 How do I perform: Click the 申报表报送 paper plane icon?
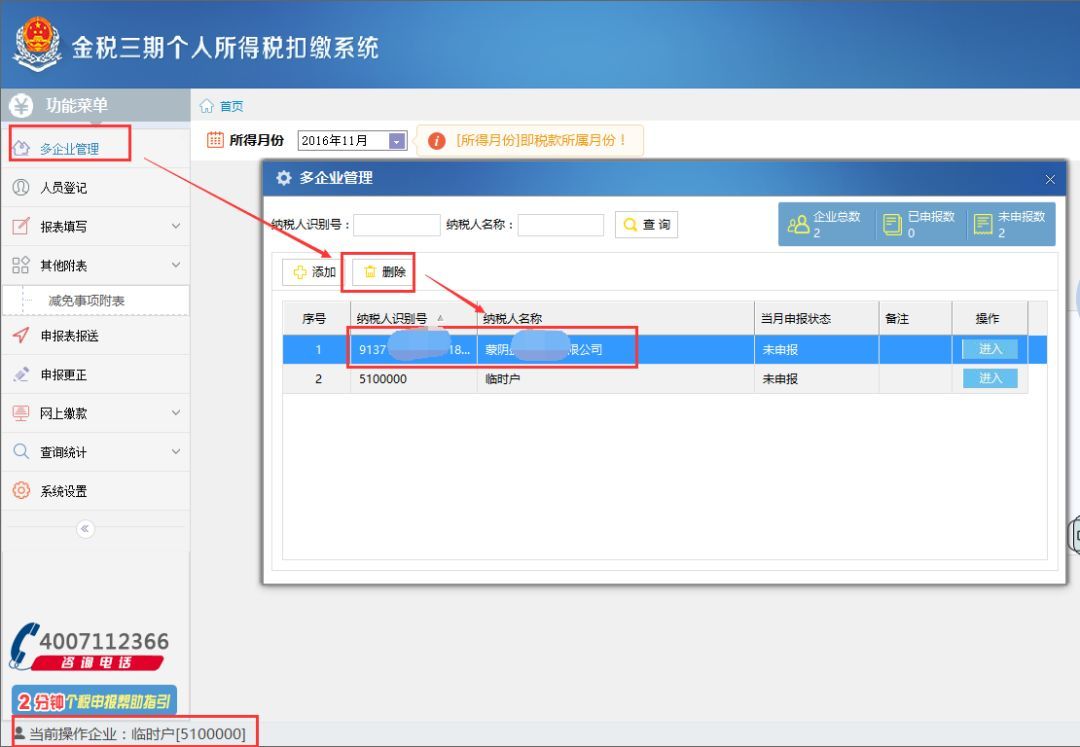tap(21, 335)
